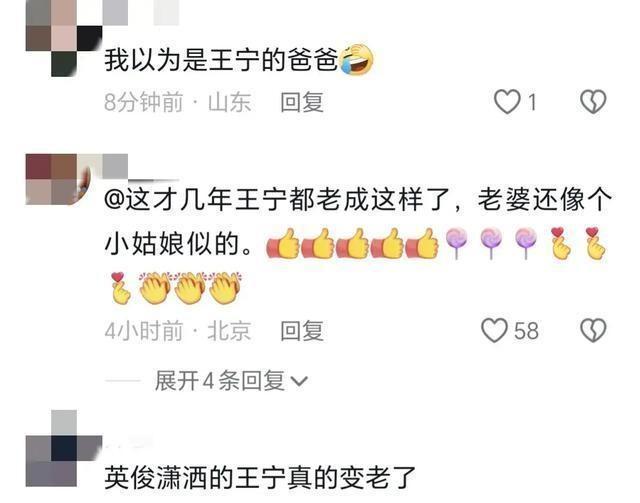Select the comment text 我以为是王宁的爸爸
This screenshot has height=503, width=640.
pos(221,60)
